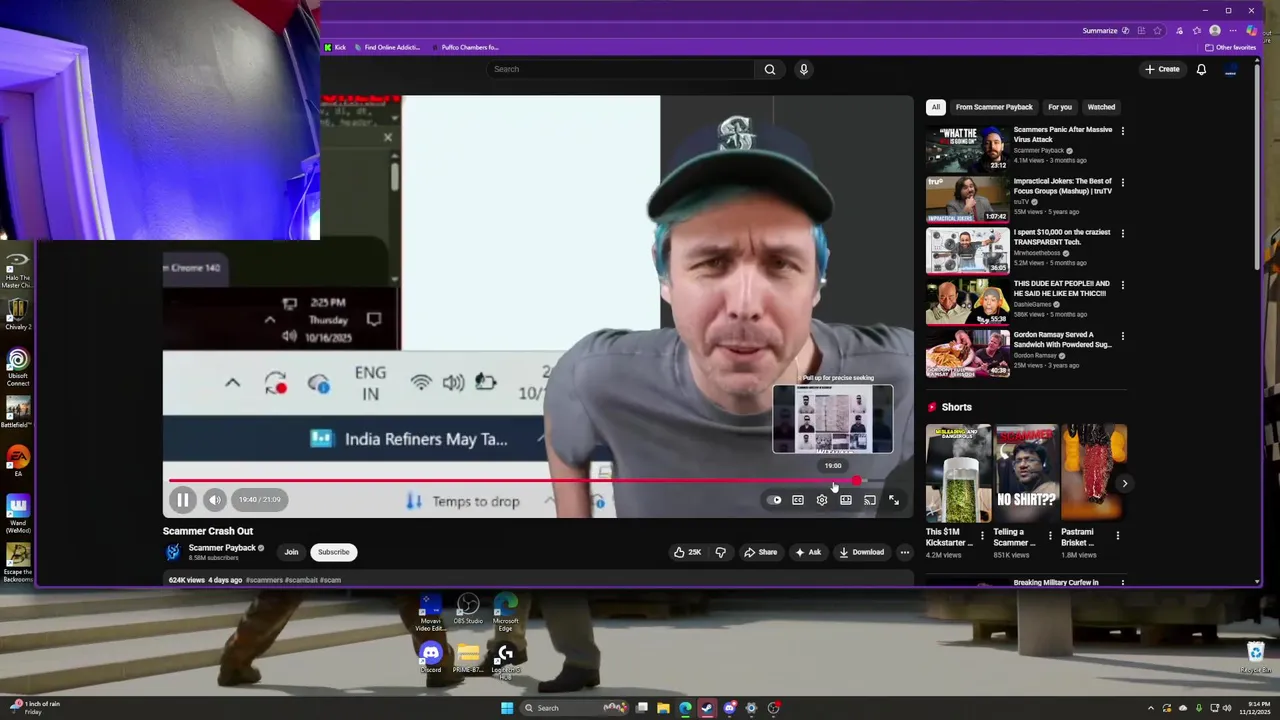
Task: Select the All filter chip
Action: pyautogui.click(x=935, y=107)
